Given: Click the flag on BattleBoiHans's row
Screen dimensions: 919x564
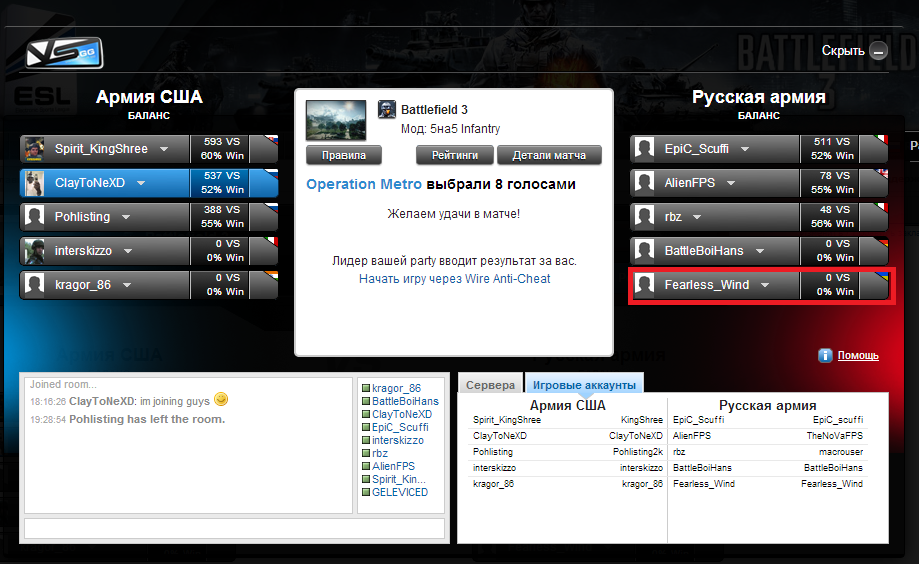Looking at the screenshot, I should 881,242.
